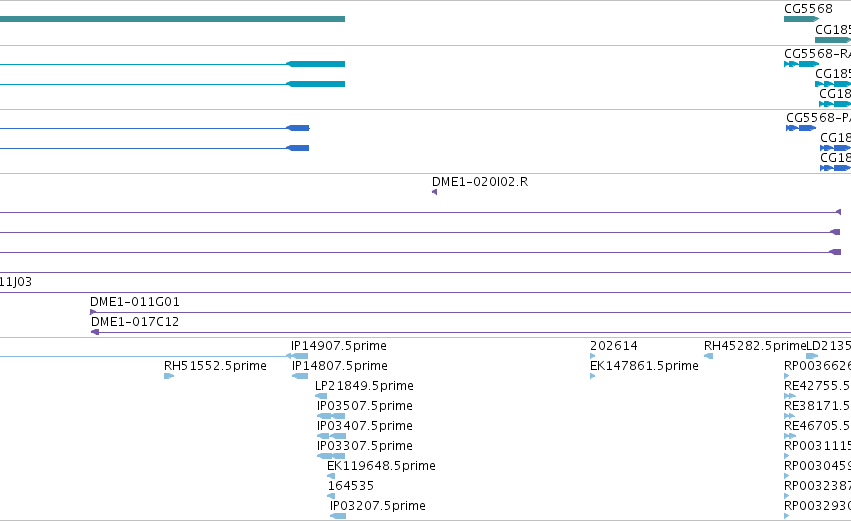The image size is (851, 521).
Task: Select the RH51552.5prime EST arrow
Action: 169,376
